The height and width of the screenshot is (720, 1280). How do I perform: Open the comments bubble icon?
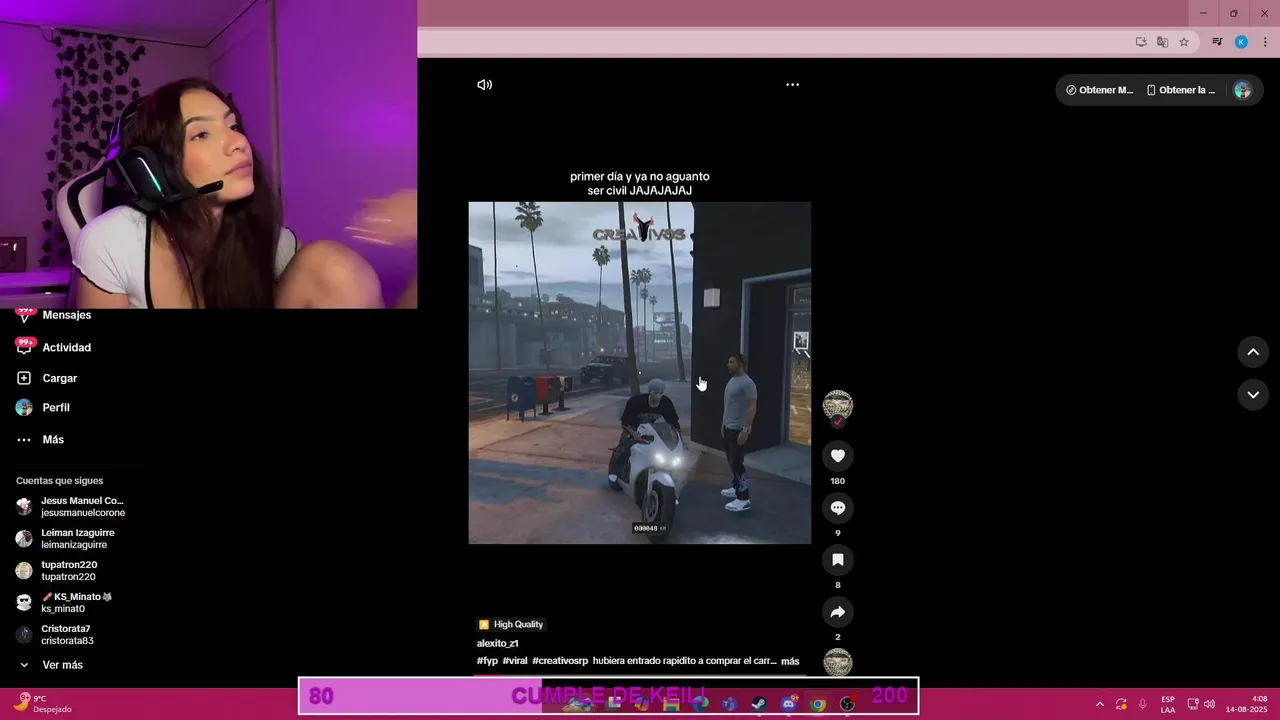838,508
